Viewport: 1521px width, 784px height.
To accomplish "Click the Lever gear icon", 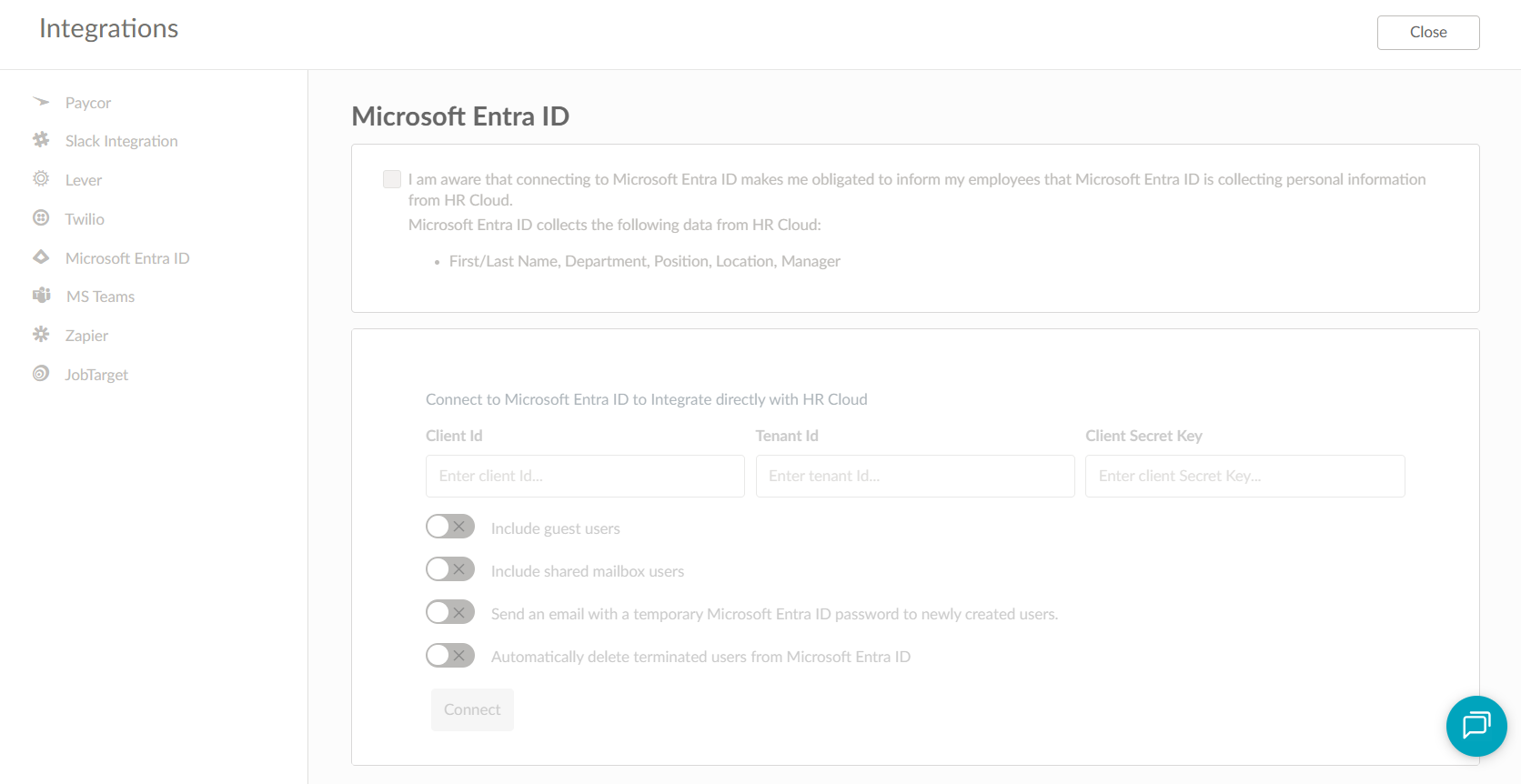I will 41,179.
